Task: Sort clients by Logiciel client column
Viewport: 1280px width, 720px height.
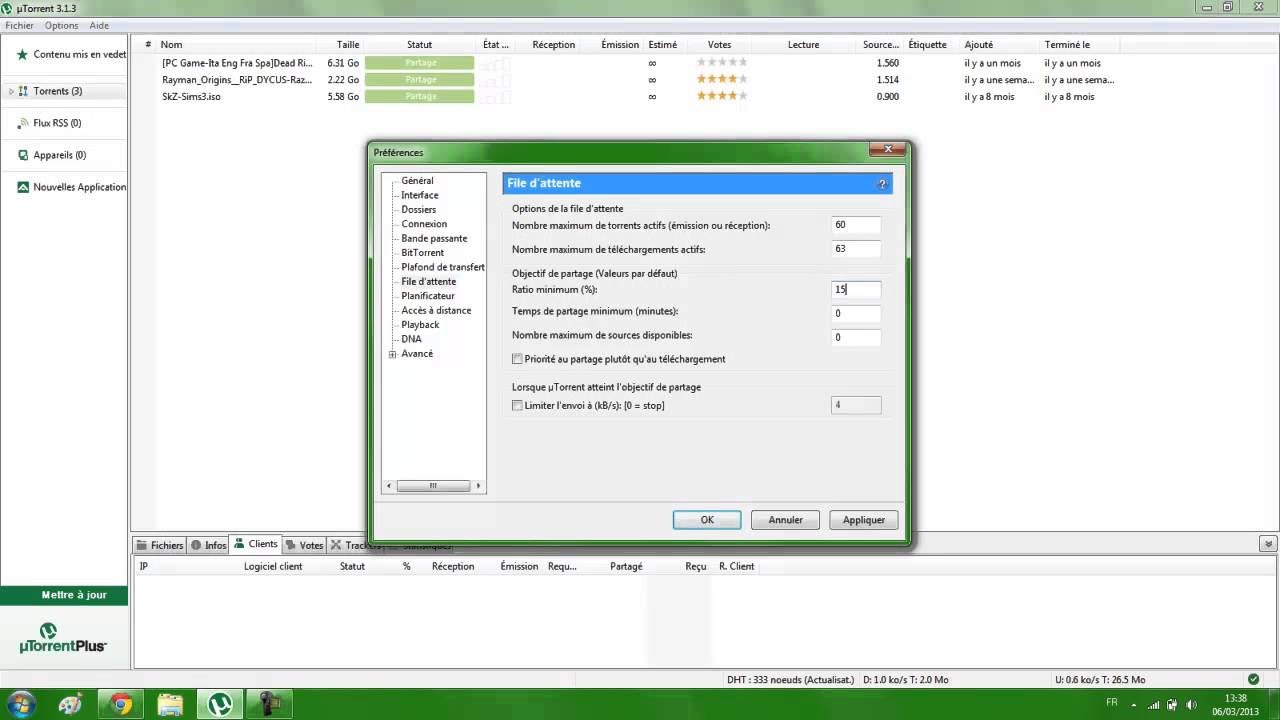Action: 273,567
